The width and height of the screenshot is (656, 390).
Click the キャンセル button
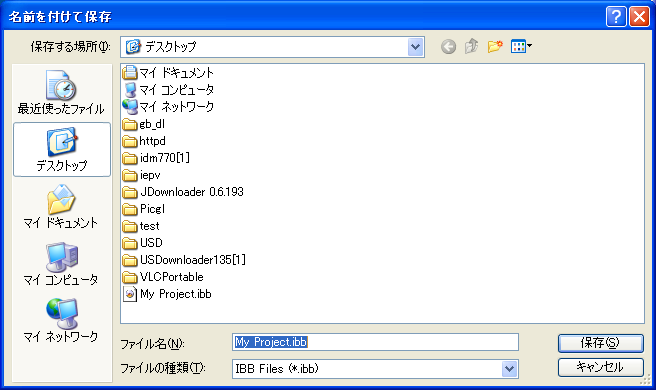pyautogui.click(x=600, y=367)
